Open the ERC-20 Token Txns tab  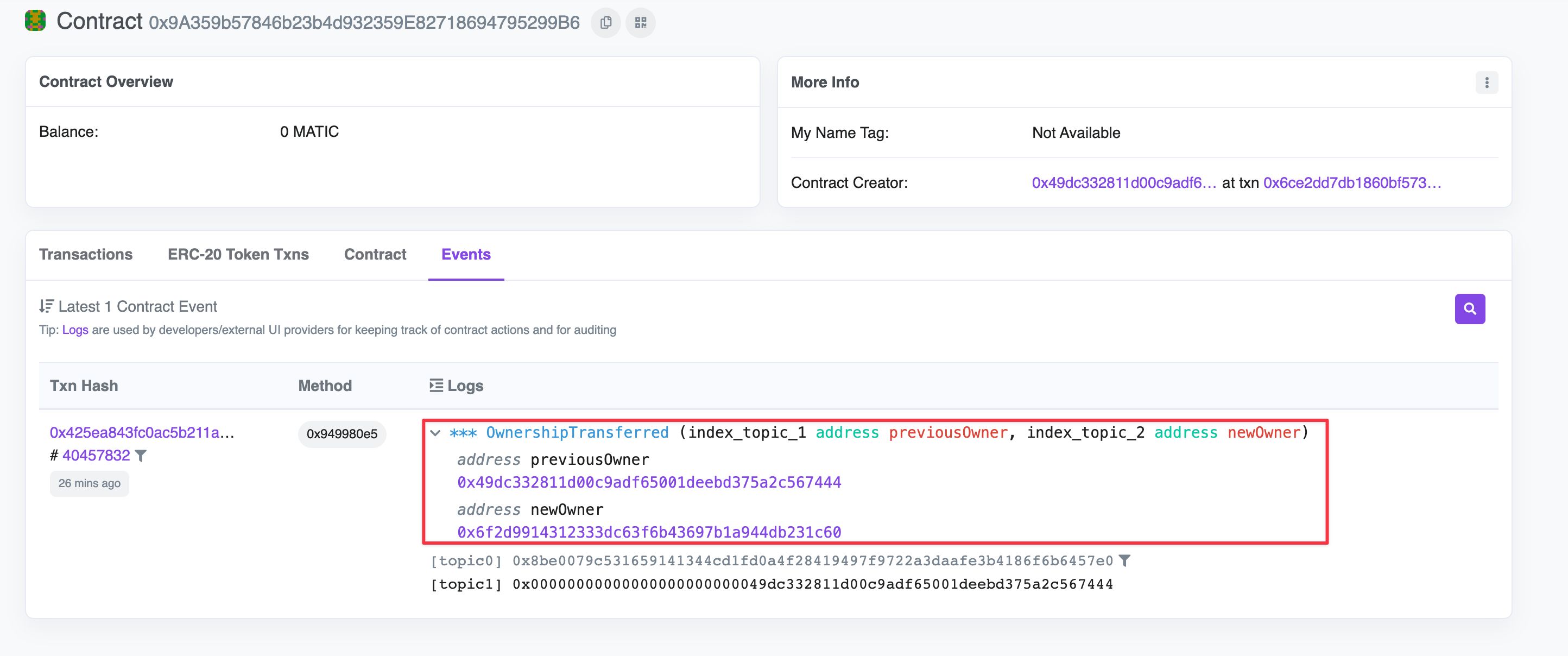(x=238, y=255)
